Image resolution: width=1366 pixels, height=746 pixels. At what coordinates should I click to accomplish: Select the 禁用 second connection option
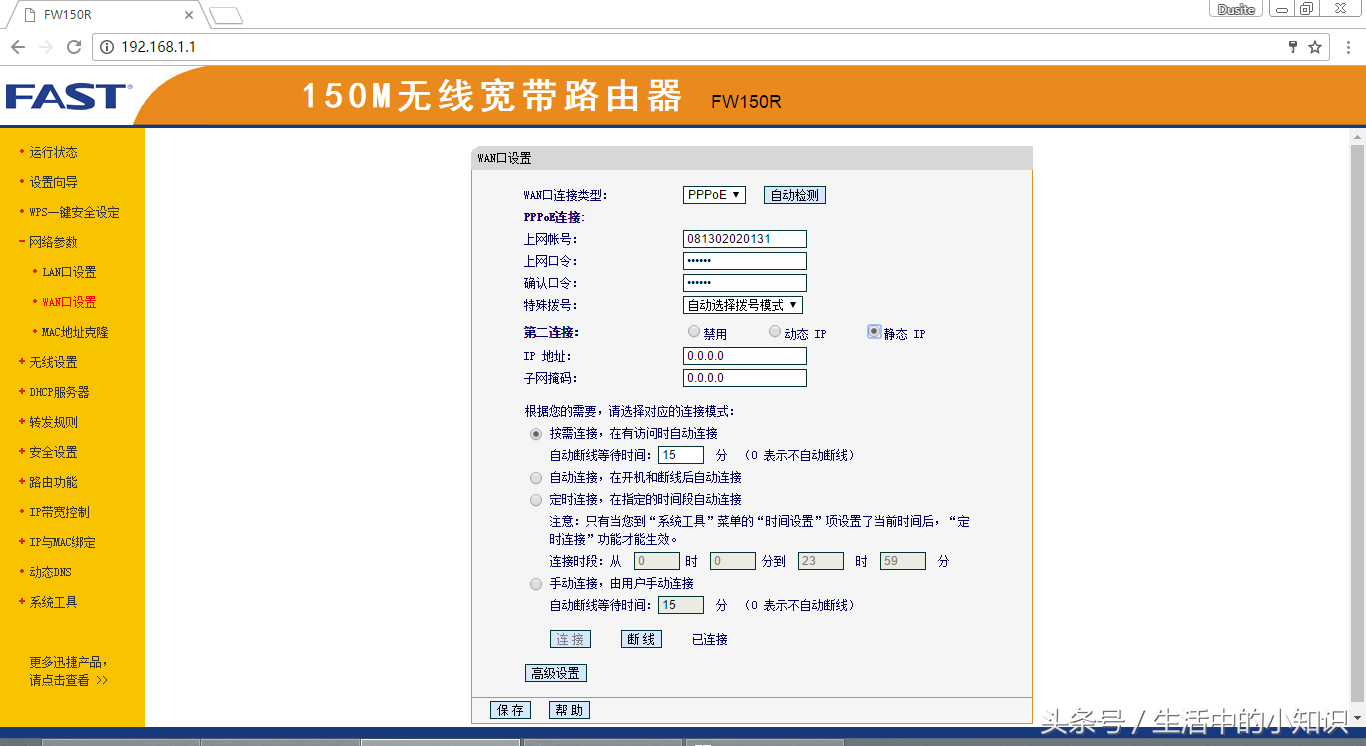(694, 332)
